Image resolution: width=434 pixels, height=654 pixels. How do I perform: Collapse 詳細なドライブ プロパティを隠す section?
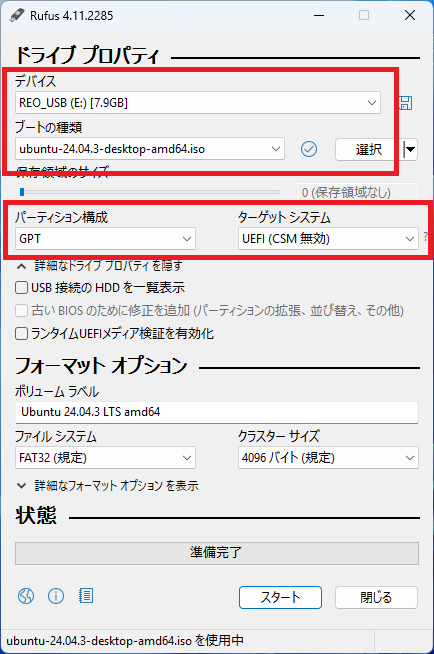[99, 266]
